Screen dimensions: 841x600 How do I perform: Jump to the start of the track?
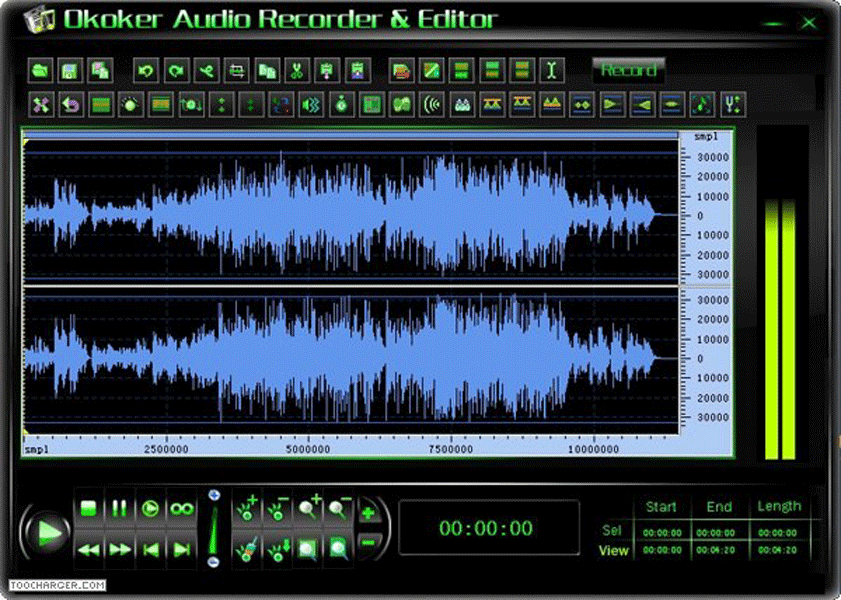pyautogui.click(x=150, y=550)
